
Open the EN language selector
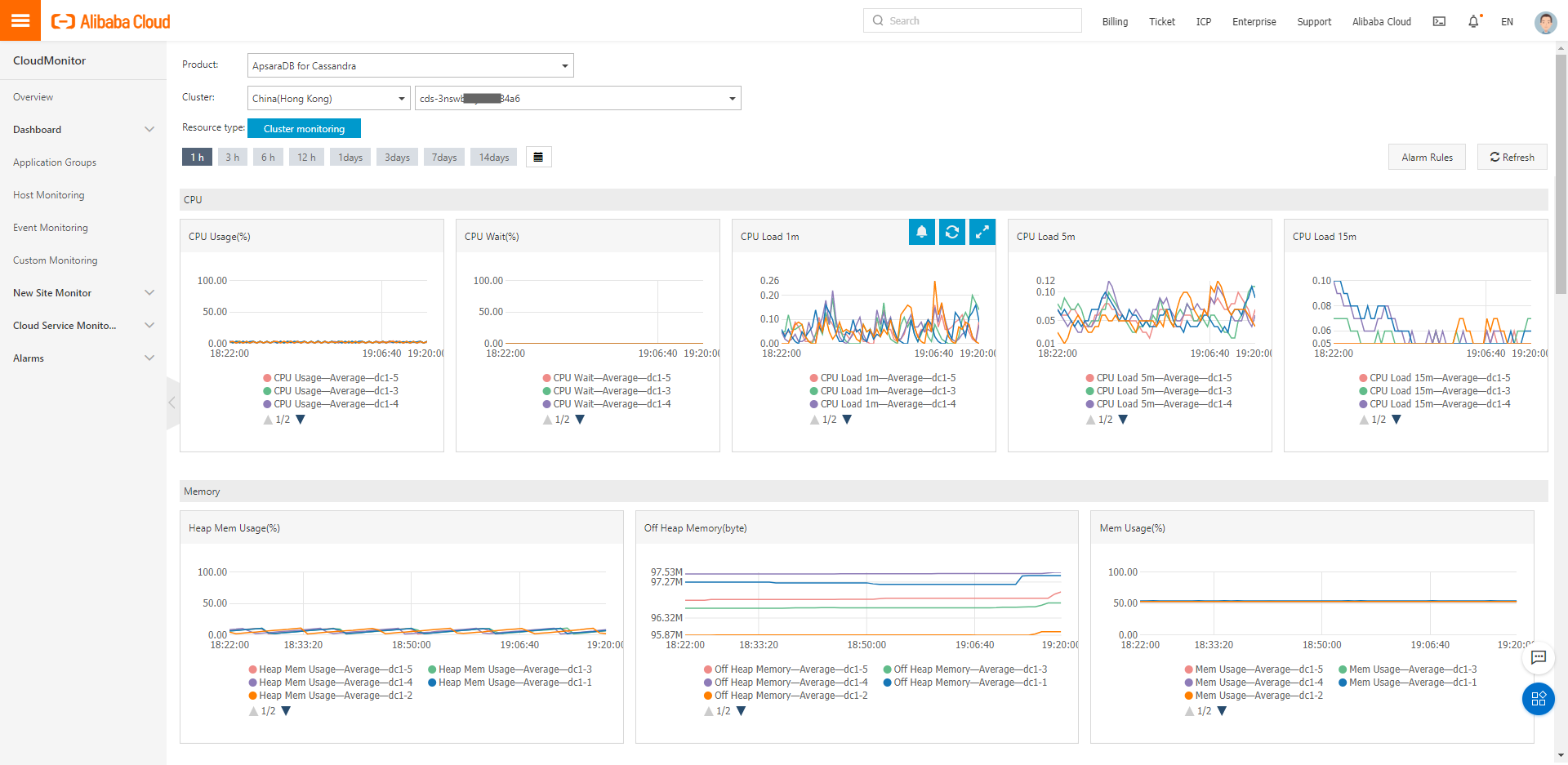pyautogui.click(x=1507, y=22)
